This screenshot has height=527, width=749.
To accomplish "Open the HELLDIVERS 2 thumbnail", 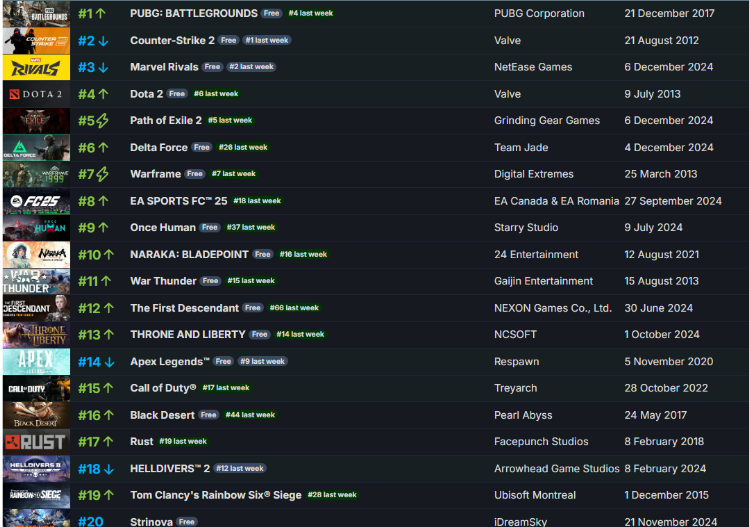I will (36, 469).
